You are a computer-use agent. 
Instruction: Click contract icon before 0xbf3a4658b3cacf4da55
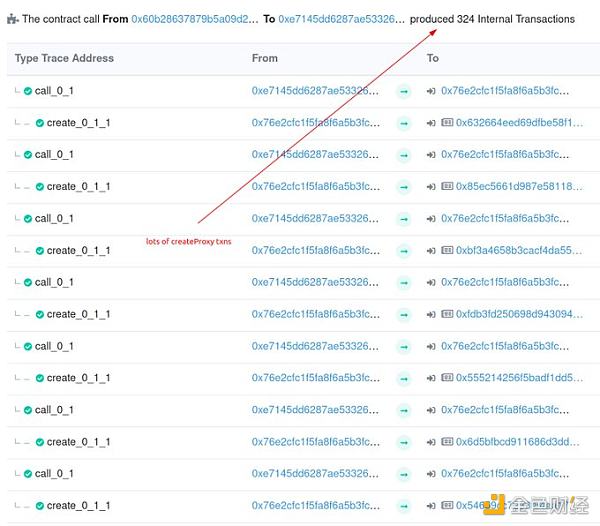tap(447, 250)
